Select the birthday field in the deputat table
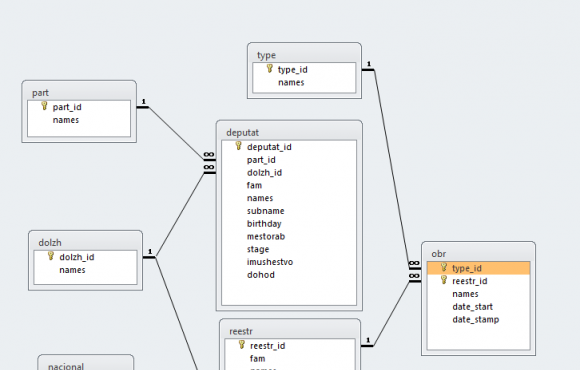 pos(264,224)
